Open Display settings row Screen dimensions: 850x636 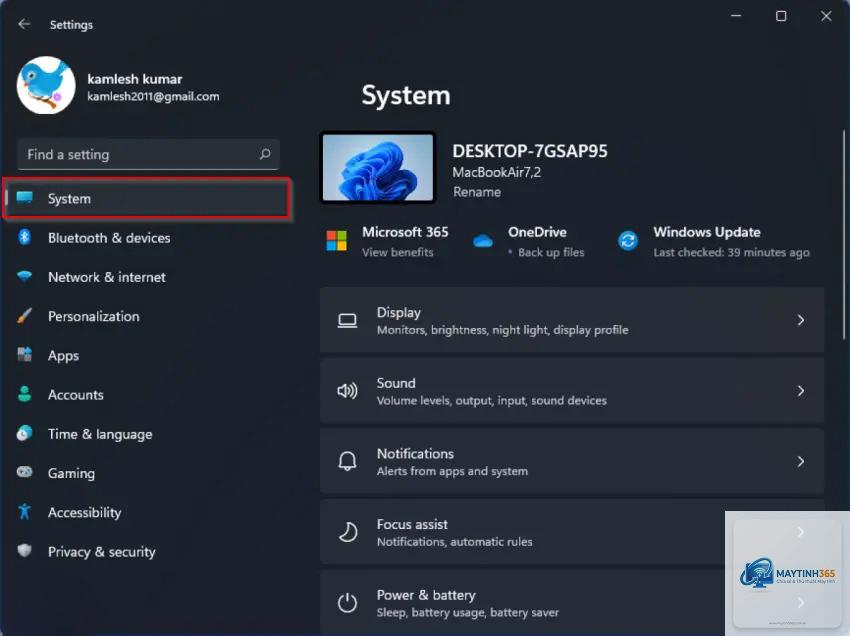point(572,320)
